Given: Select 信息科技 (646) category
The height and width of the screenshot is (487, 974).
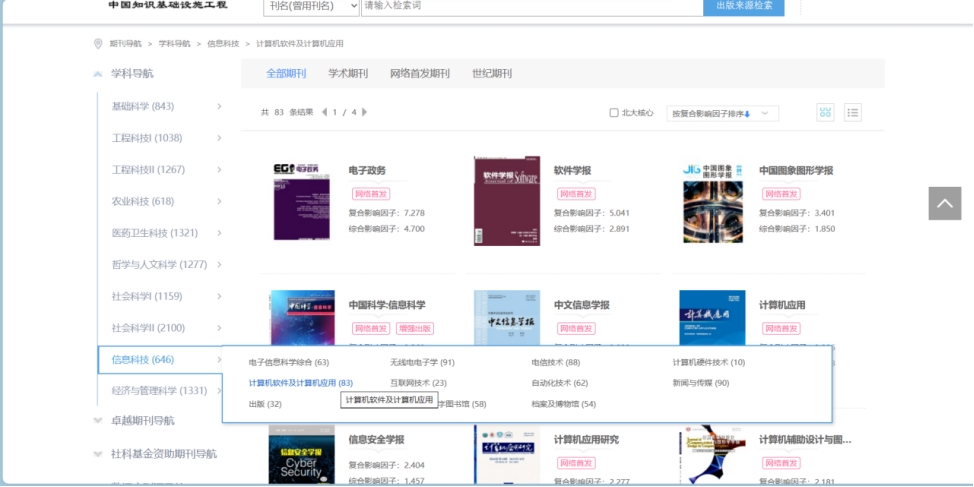Looking at the screenshot, I should pyautogui.click(x=160, y=360).
